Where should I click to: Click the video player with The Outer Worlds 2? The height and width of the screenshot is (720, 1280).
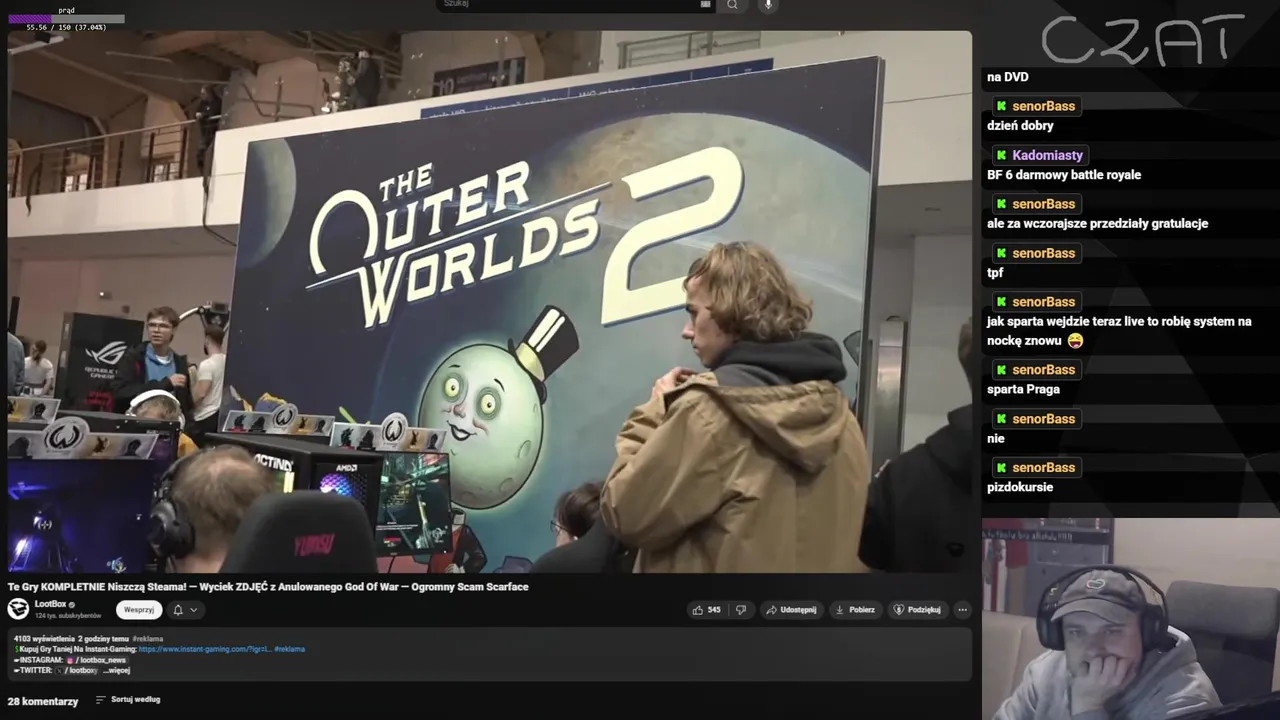pos(489,301)
